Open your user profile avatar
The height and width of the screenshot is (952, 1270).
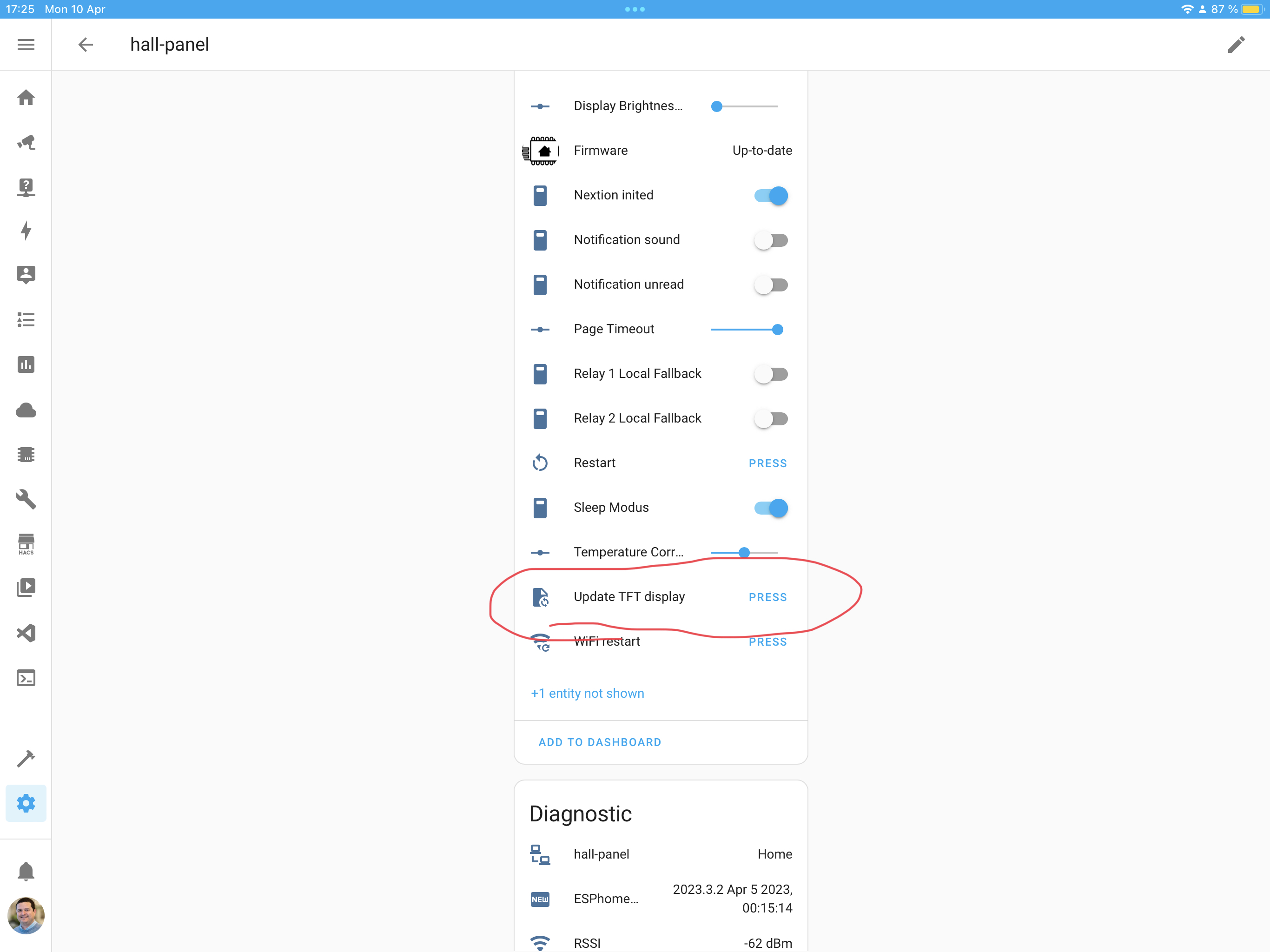[26, 916]
